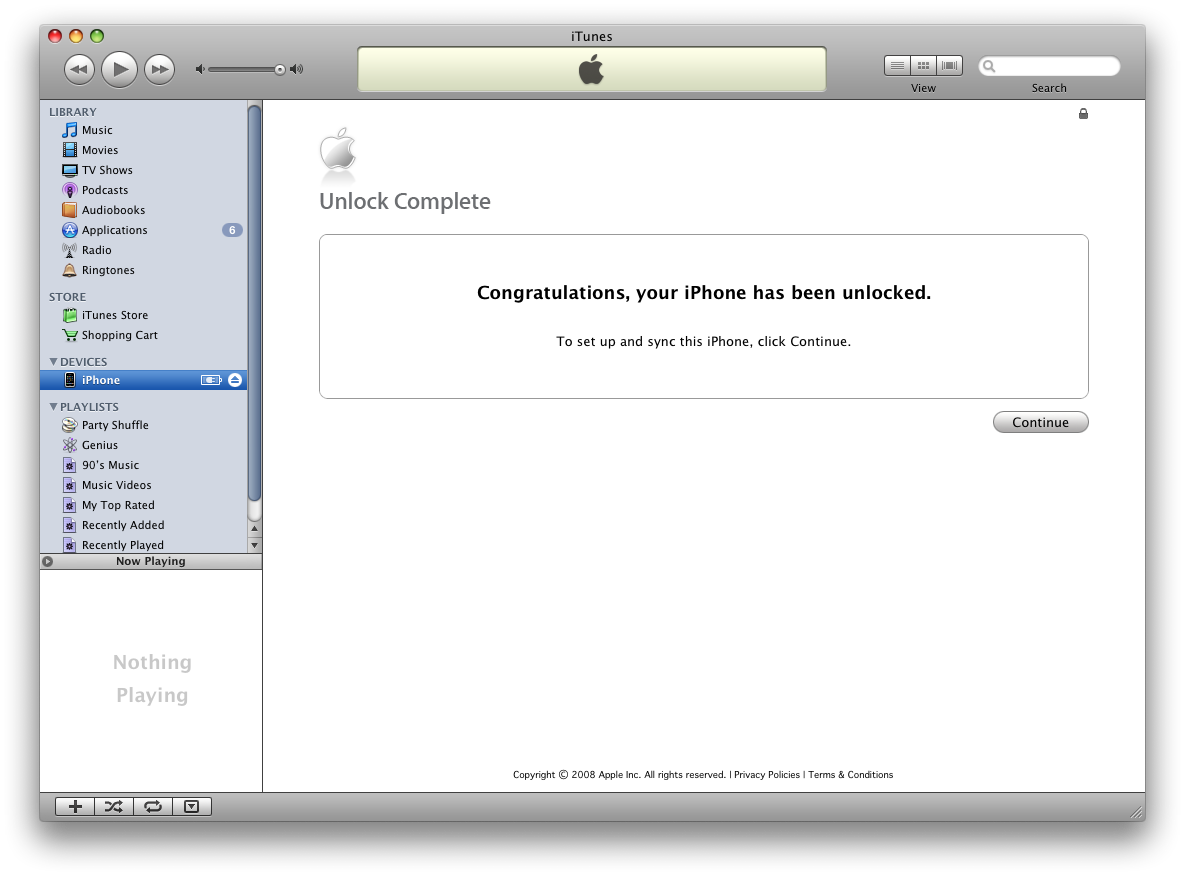Click the max volume speaker icon
The image size is (1185, 876).
297,70
